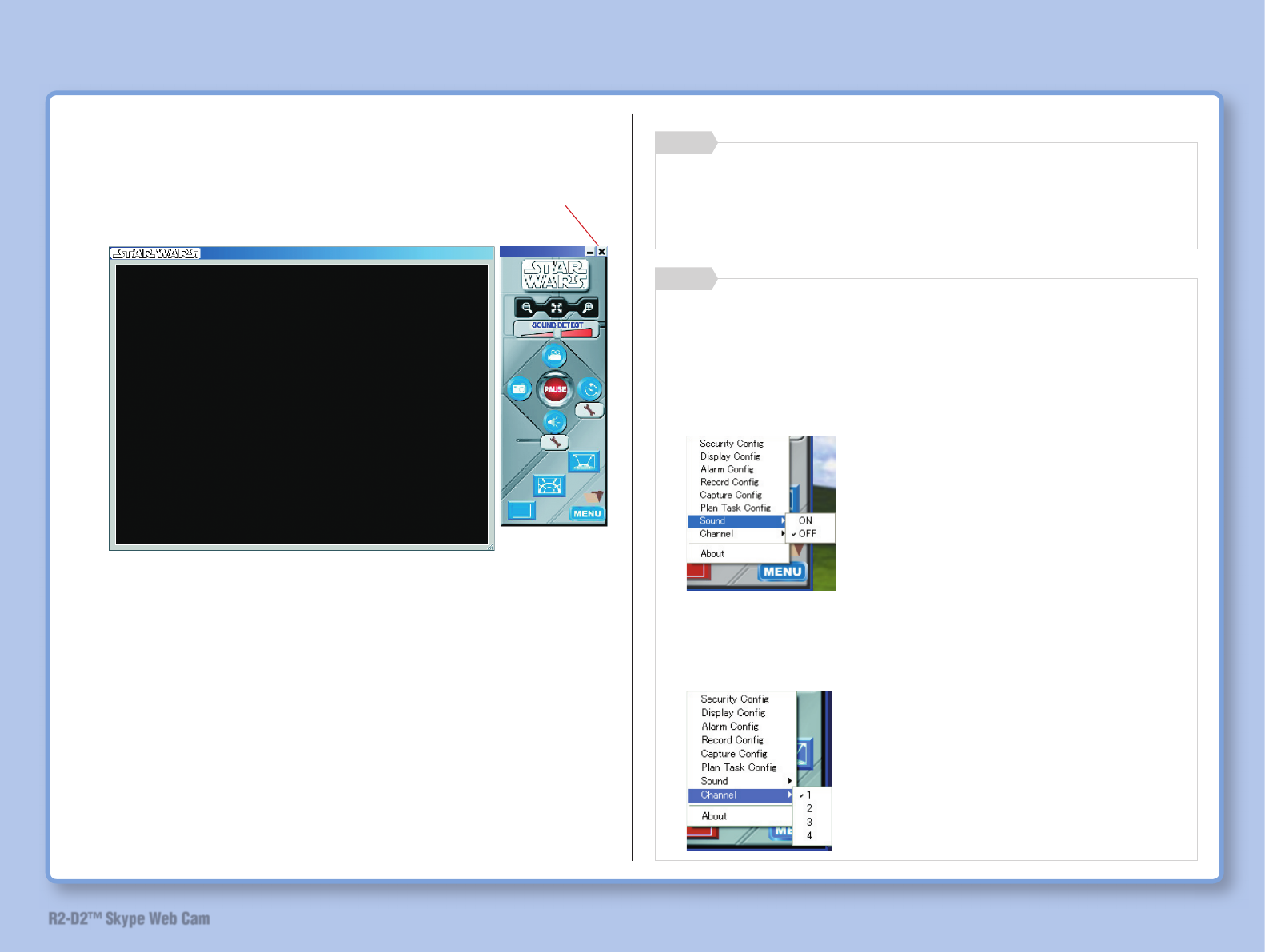Click the red PAUSE button
This screenshot has width=1265, height=952.
[555, 389]
